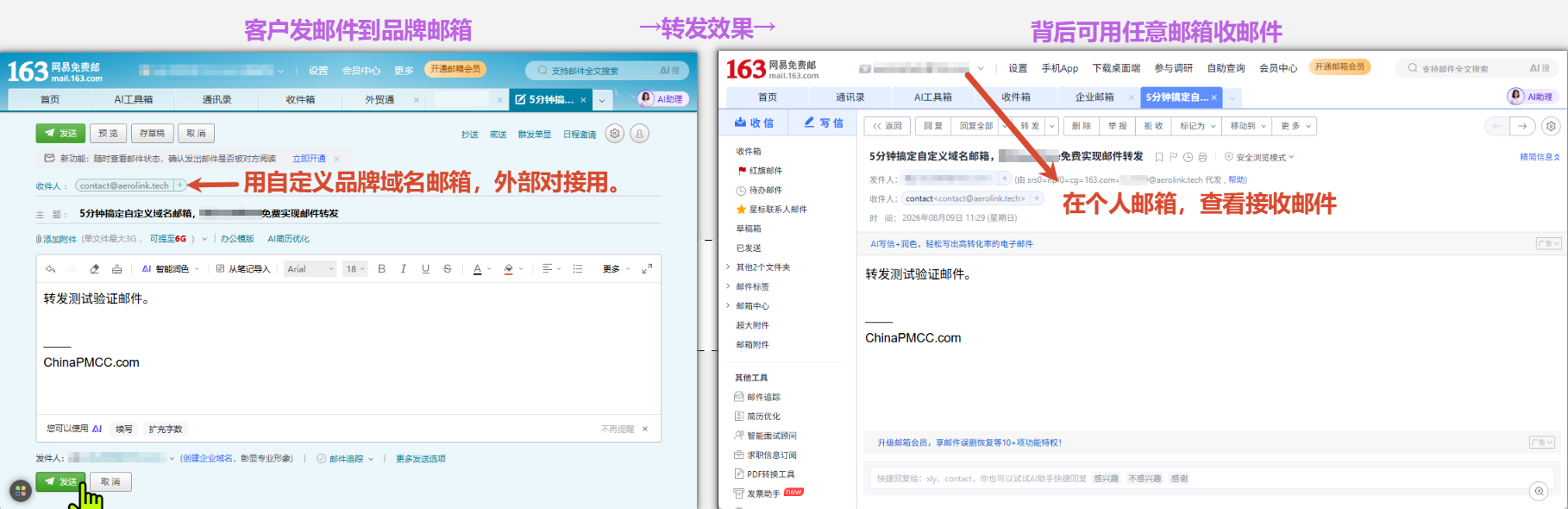Viewport: 1568px width, 509px height.
Task: Click 存草稿 save draft button
Action: (x=152, y=134)
